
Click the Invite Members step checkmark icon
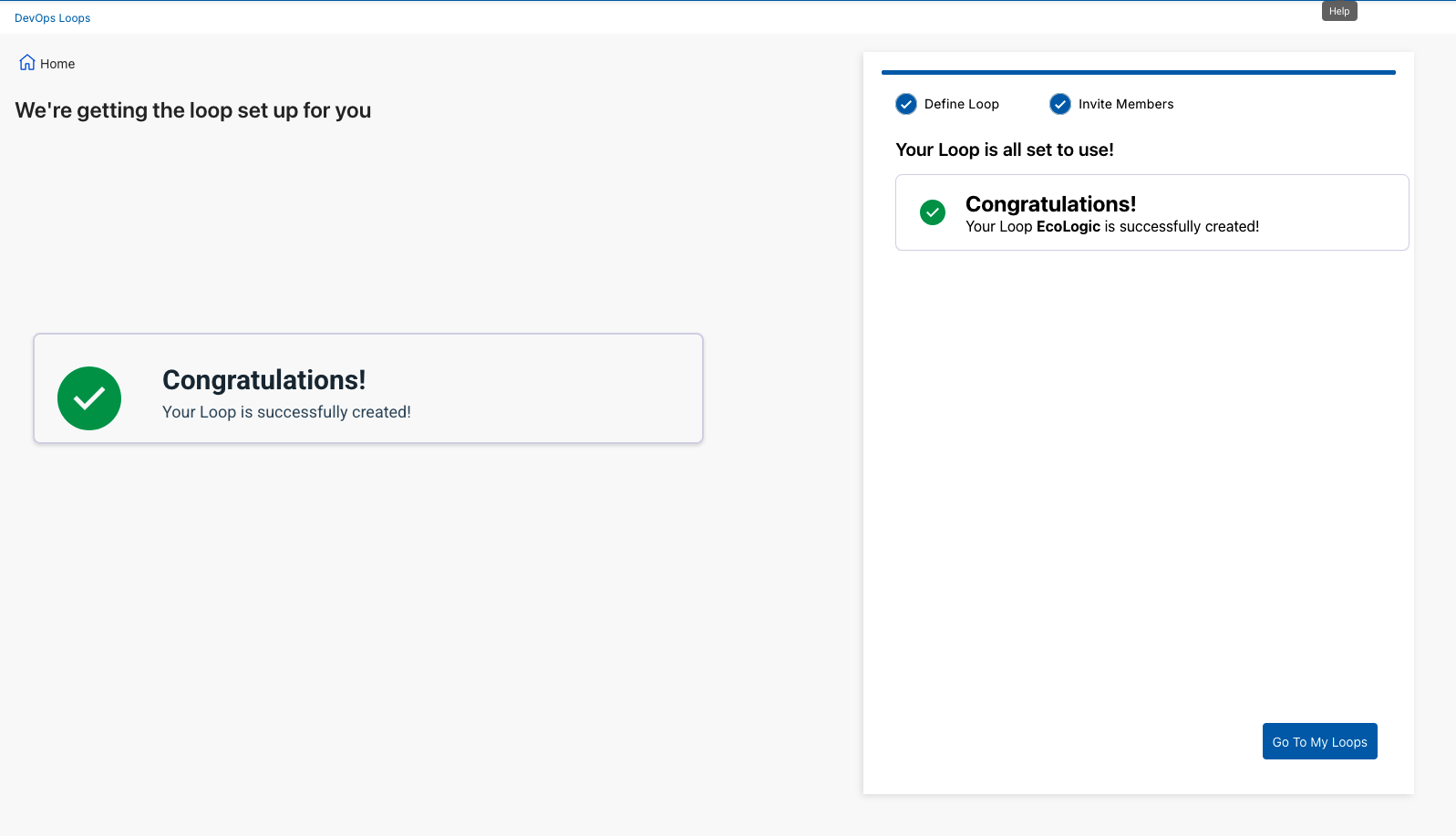(x=1059, y=104)
